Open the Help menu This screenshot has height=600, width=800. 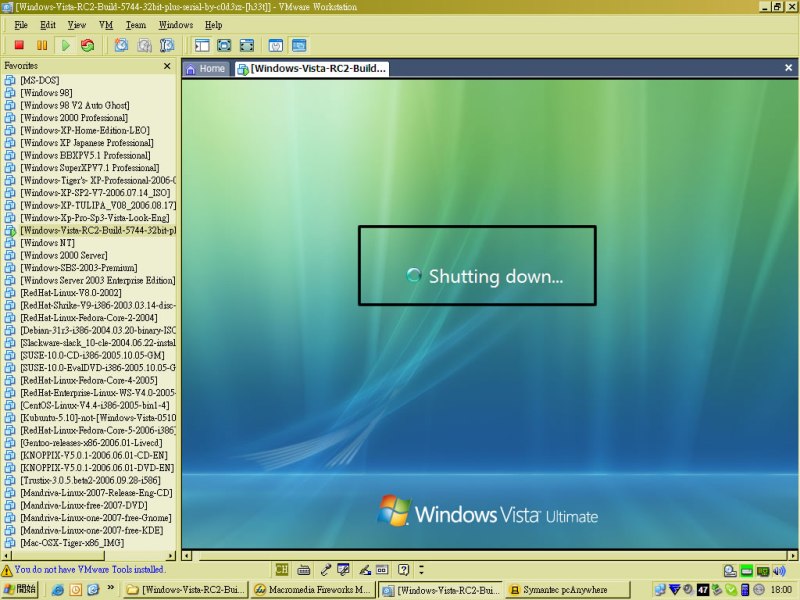[x=213, y=25]
